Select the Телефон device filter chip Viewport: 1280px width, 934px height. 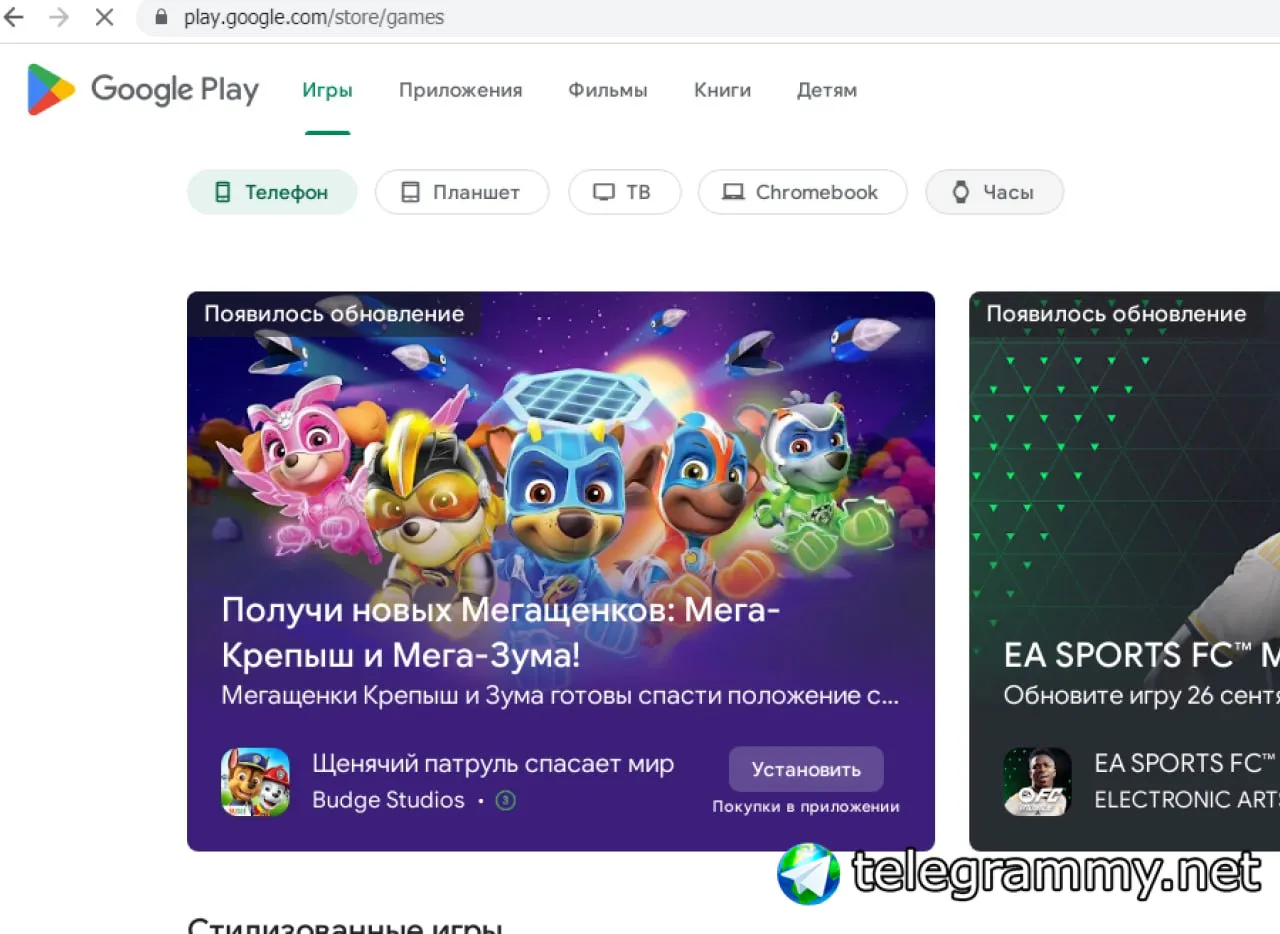pyautogui.click(x=272, y=192)
